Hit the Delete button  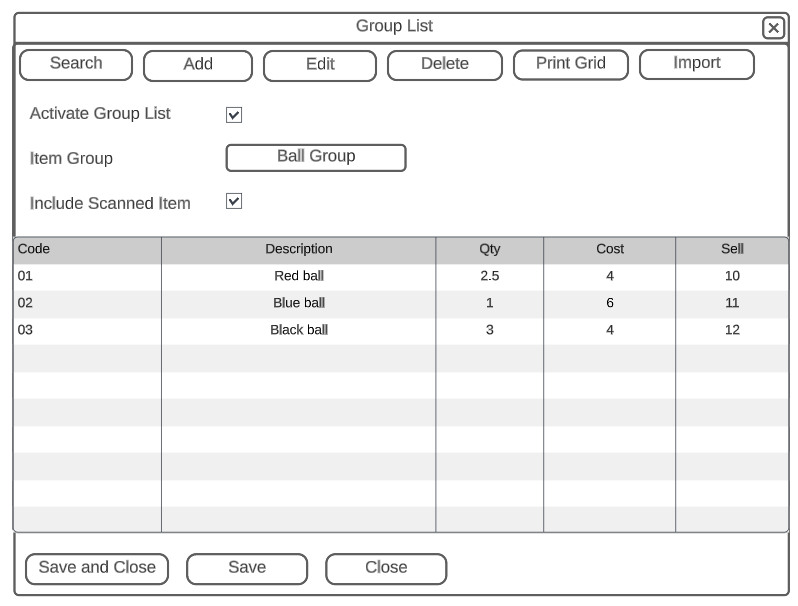click(x=444, y=65)
